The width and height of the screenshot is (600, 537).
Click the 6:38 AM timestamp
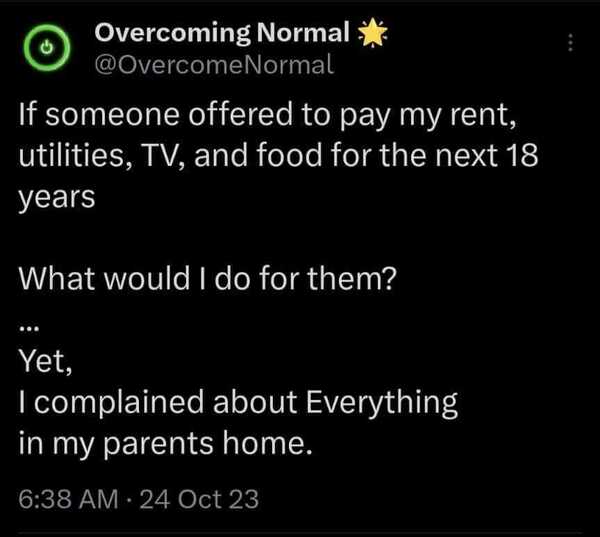click(62, 498)
